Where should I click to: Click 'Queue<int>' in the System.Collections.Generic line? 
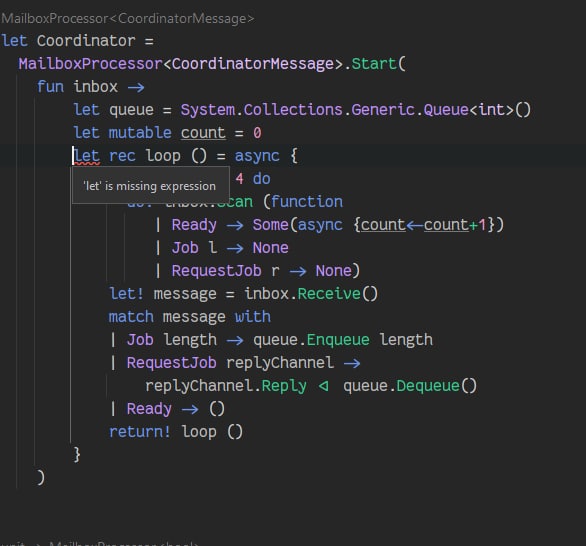point(468,110)
